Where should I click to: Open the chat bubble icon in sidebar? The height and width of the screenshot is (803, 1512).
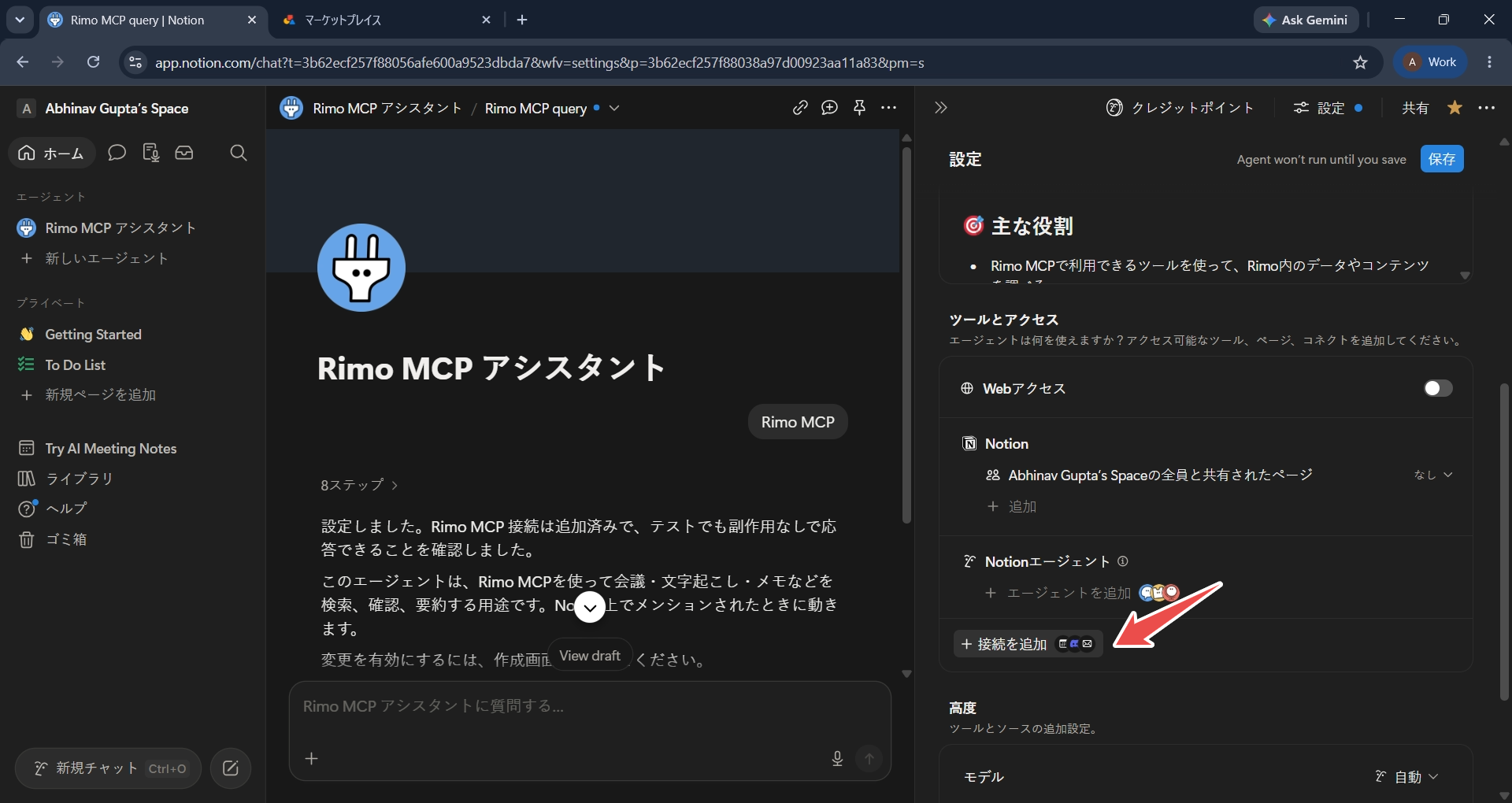pyautogui.click(x=117, y=153)
